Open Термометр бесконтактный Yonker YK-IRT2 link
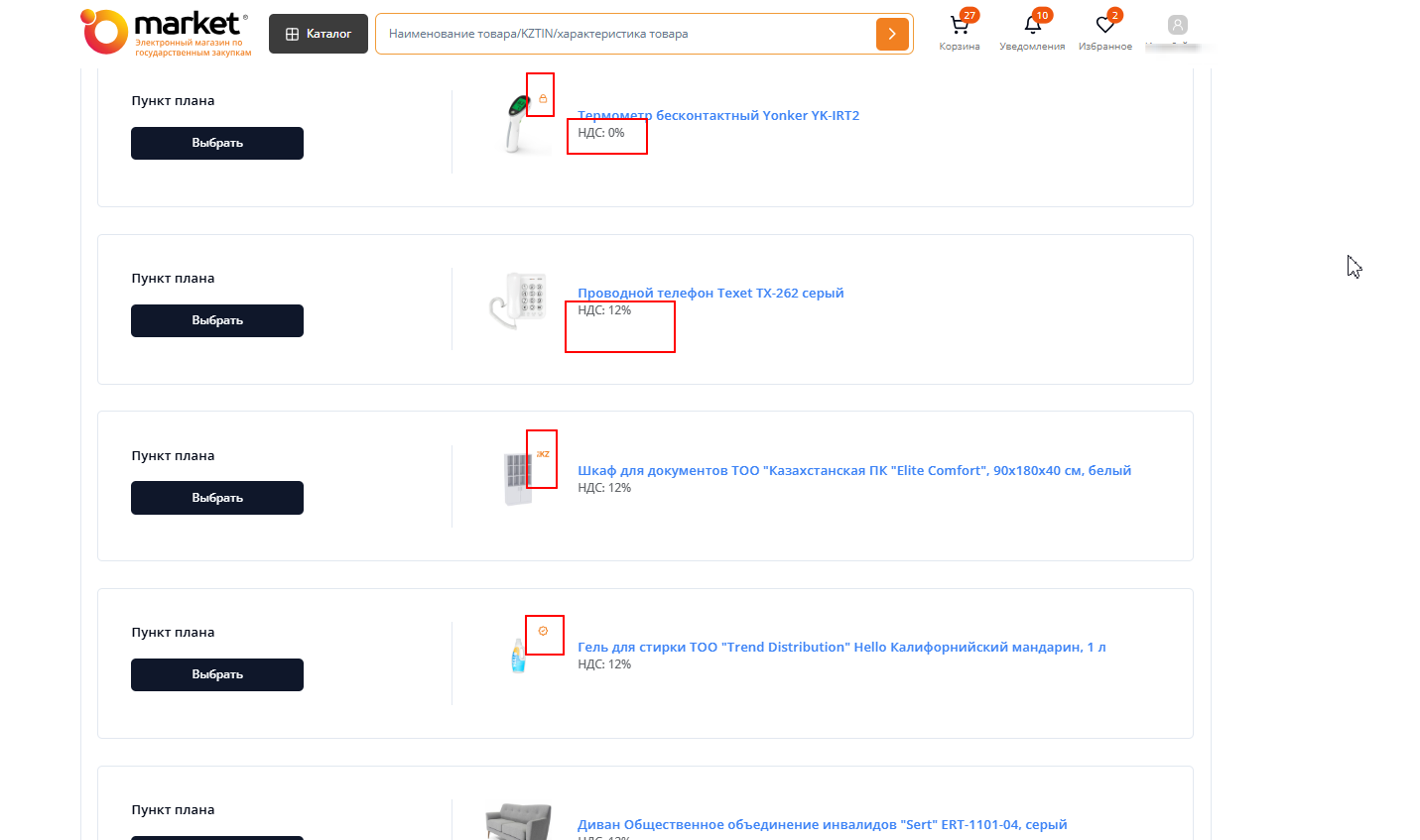Screen dimensions: 1420x840 (x=718, y=115)
